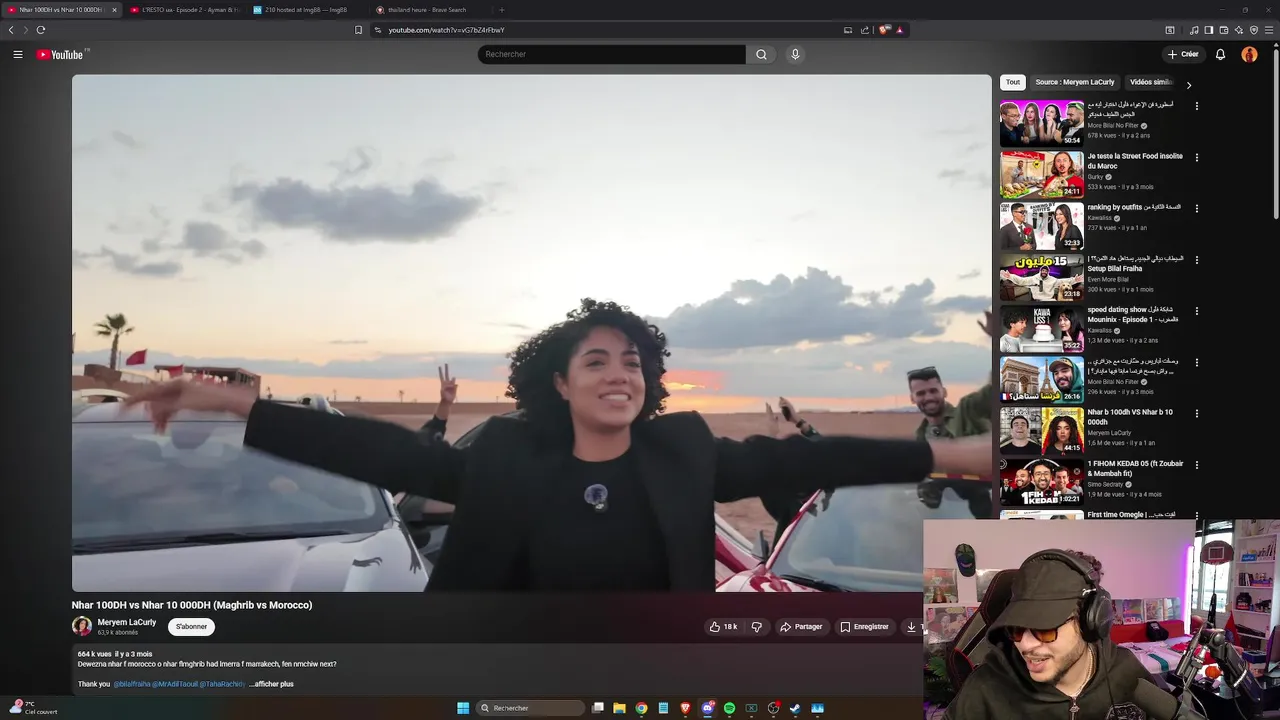Open options for ranking by outfits video

[x=1197, y=208]
